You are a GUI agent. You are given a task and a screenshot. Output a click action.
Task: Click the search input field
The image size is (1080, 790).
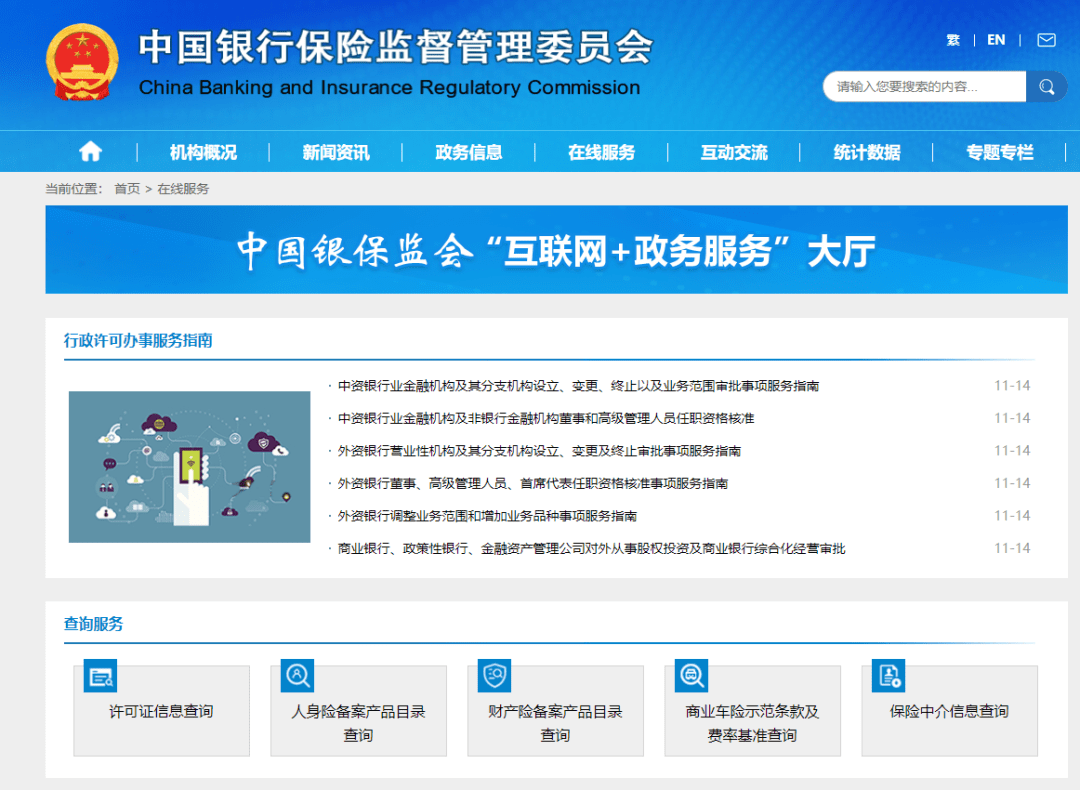point(924,87)
